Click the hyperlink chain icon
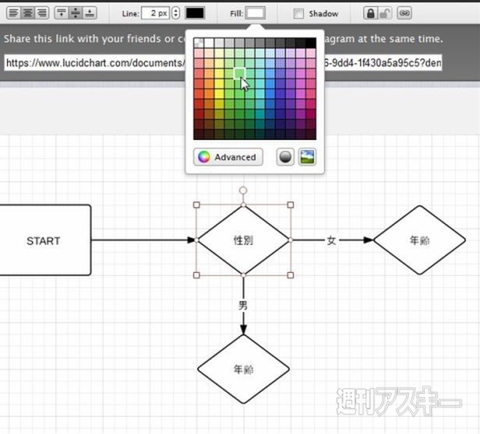 click(x=404, y=13)
